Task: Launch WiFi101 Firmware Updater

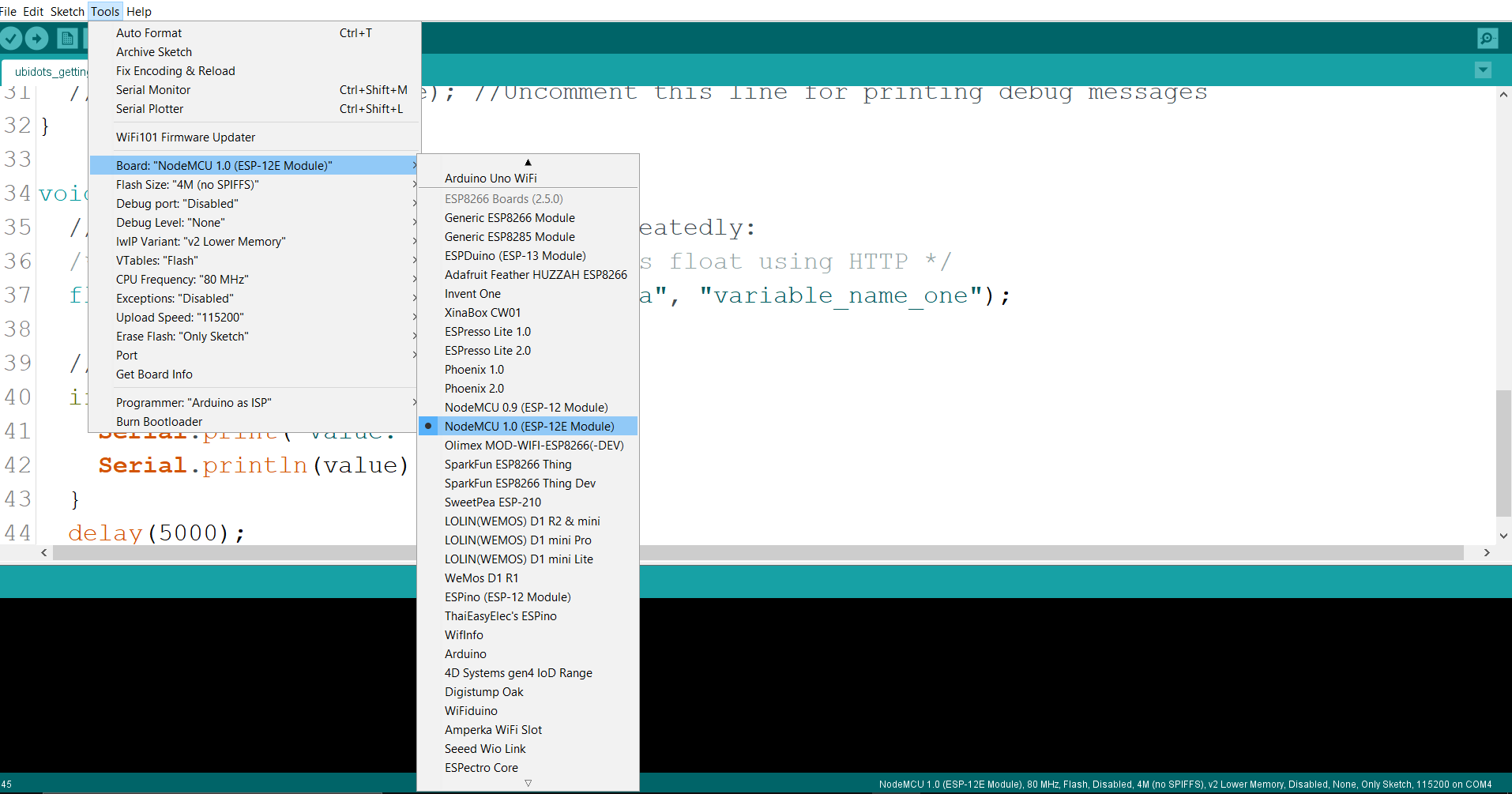Action: pyautogui.click(x=254, y=137)
